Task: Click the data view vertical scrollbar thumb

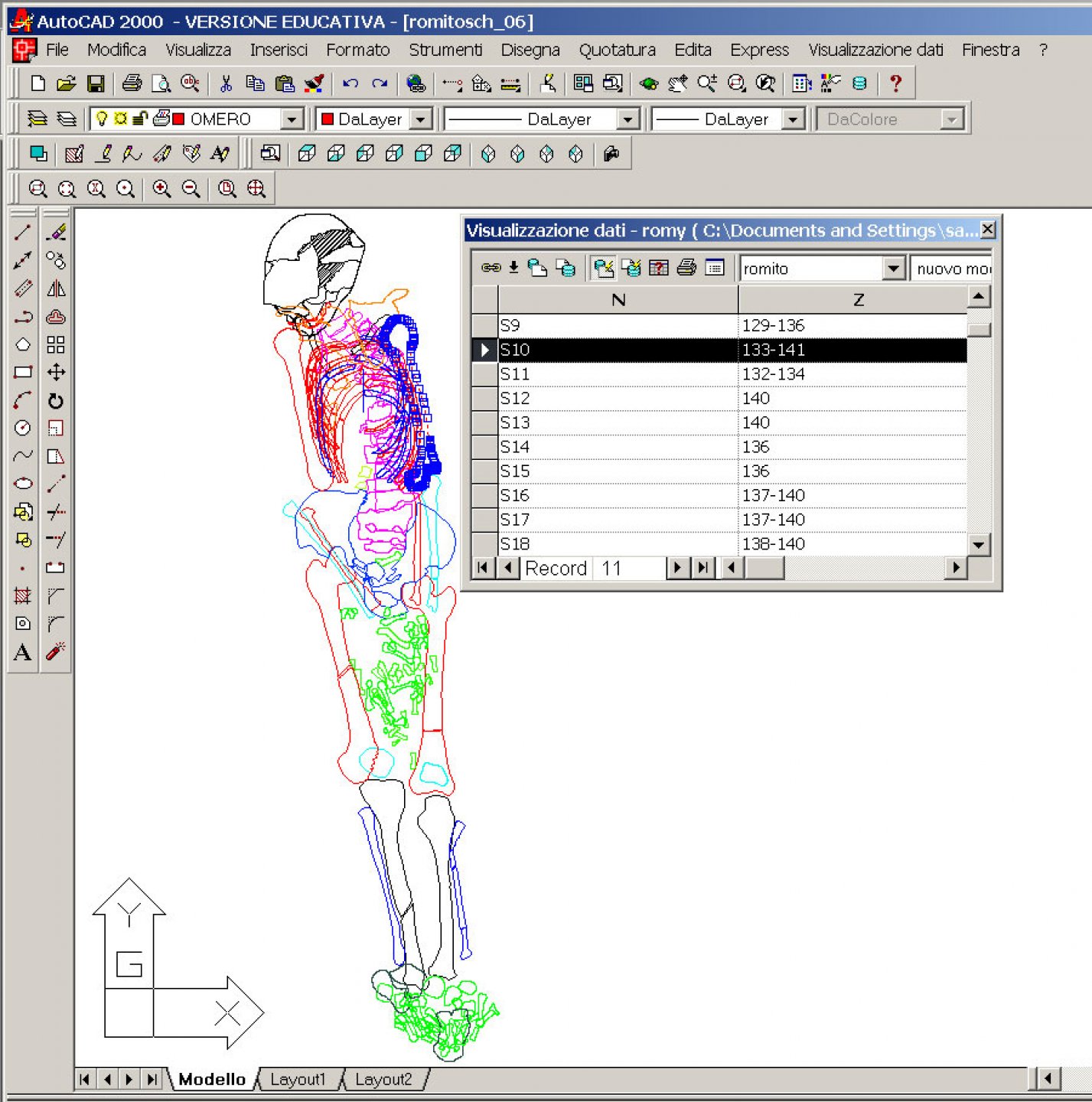Action: tap(979, 330)
